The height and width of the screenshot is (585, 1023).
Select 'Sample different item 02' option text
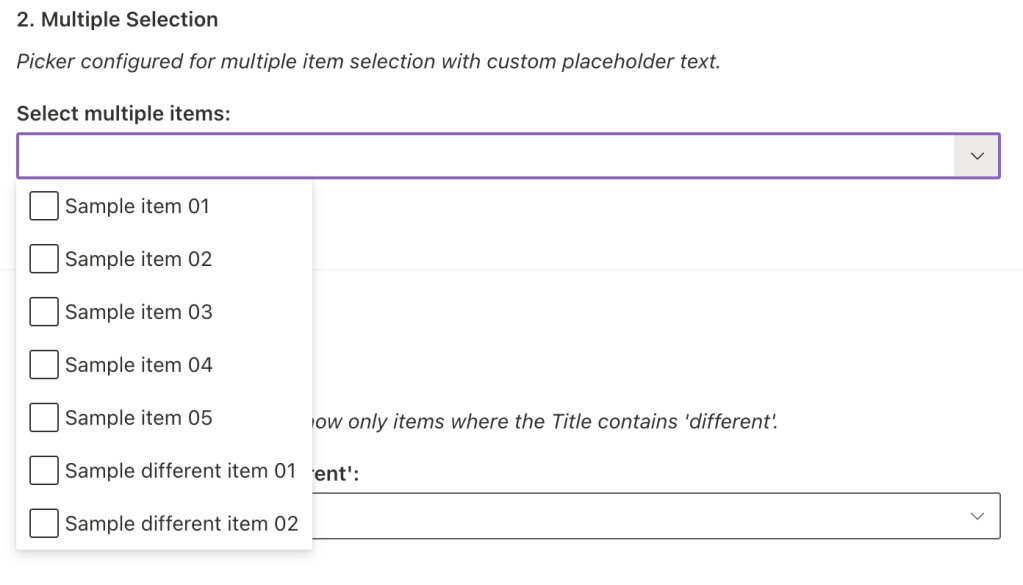tap(181, 523)
